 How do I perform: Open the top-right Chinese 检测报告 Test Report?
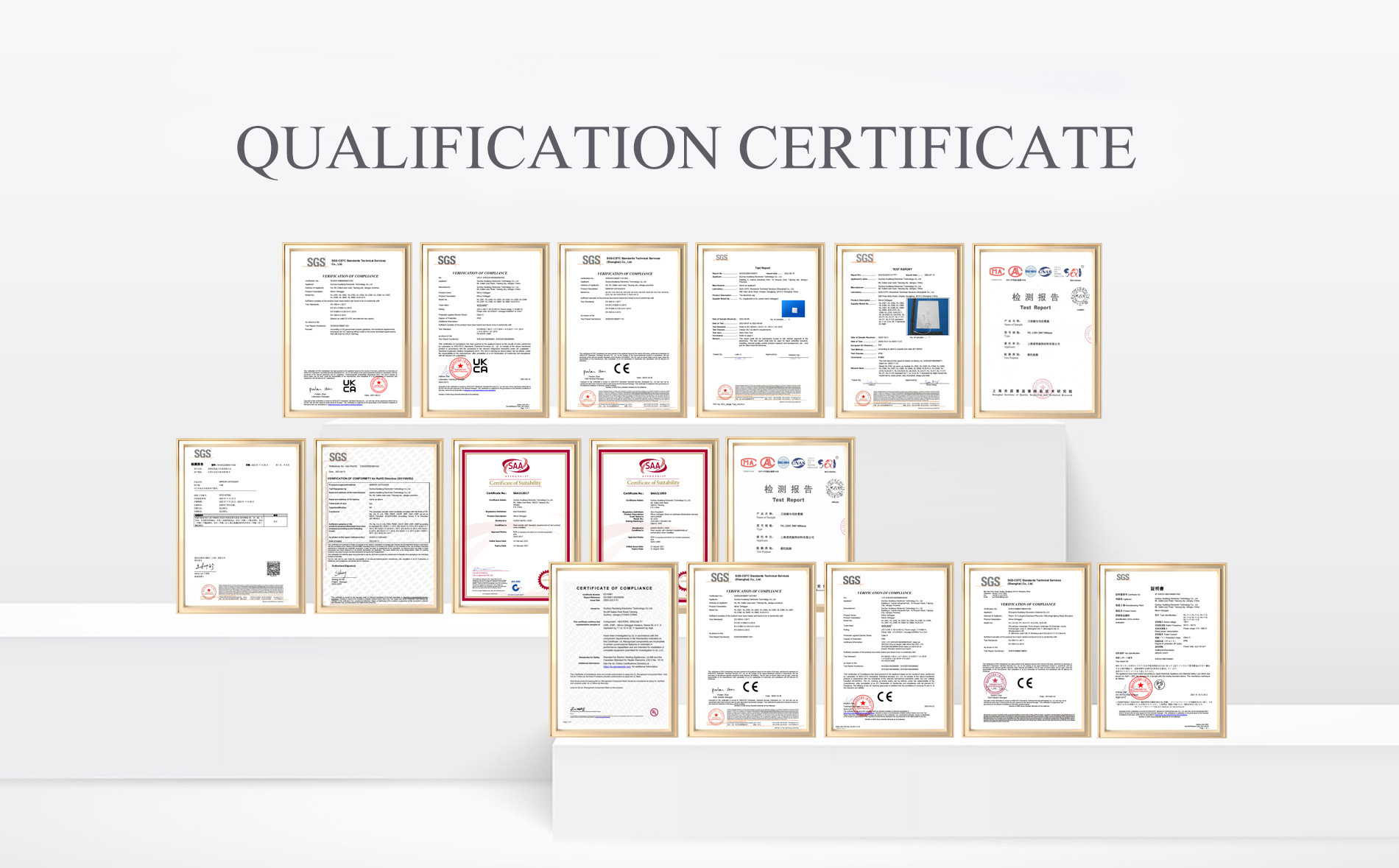pos(1037,331)
